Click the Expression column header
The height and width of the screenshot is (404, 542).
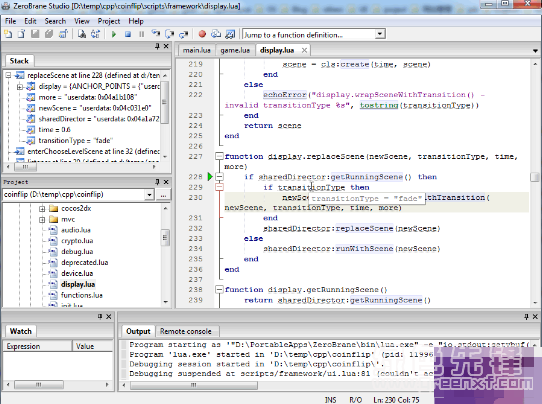pos(37,346)
